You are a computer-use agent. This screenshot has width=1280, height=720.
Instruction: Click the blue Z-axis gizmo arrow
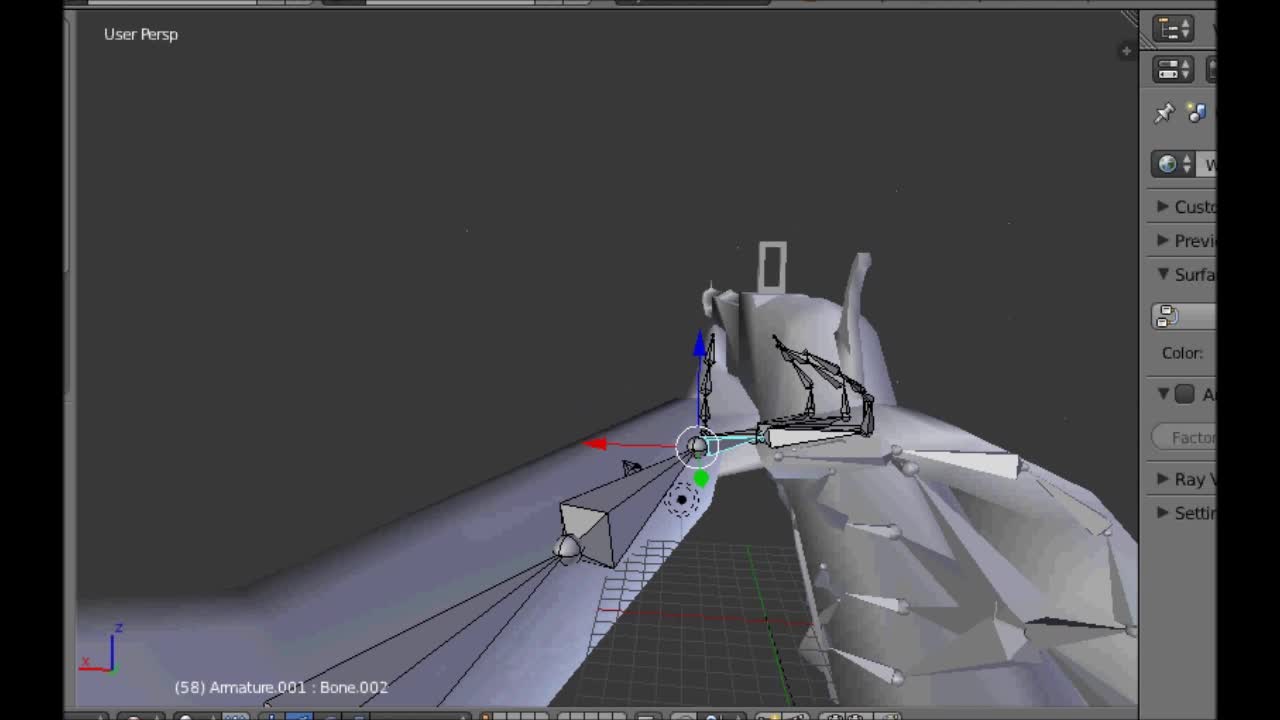click(699, 344)
